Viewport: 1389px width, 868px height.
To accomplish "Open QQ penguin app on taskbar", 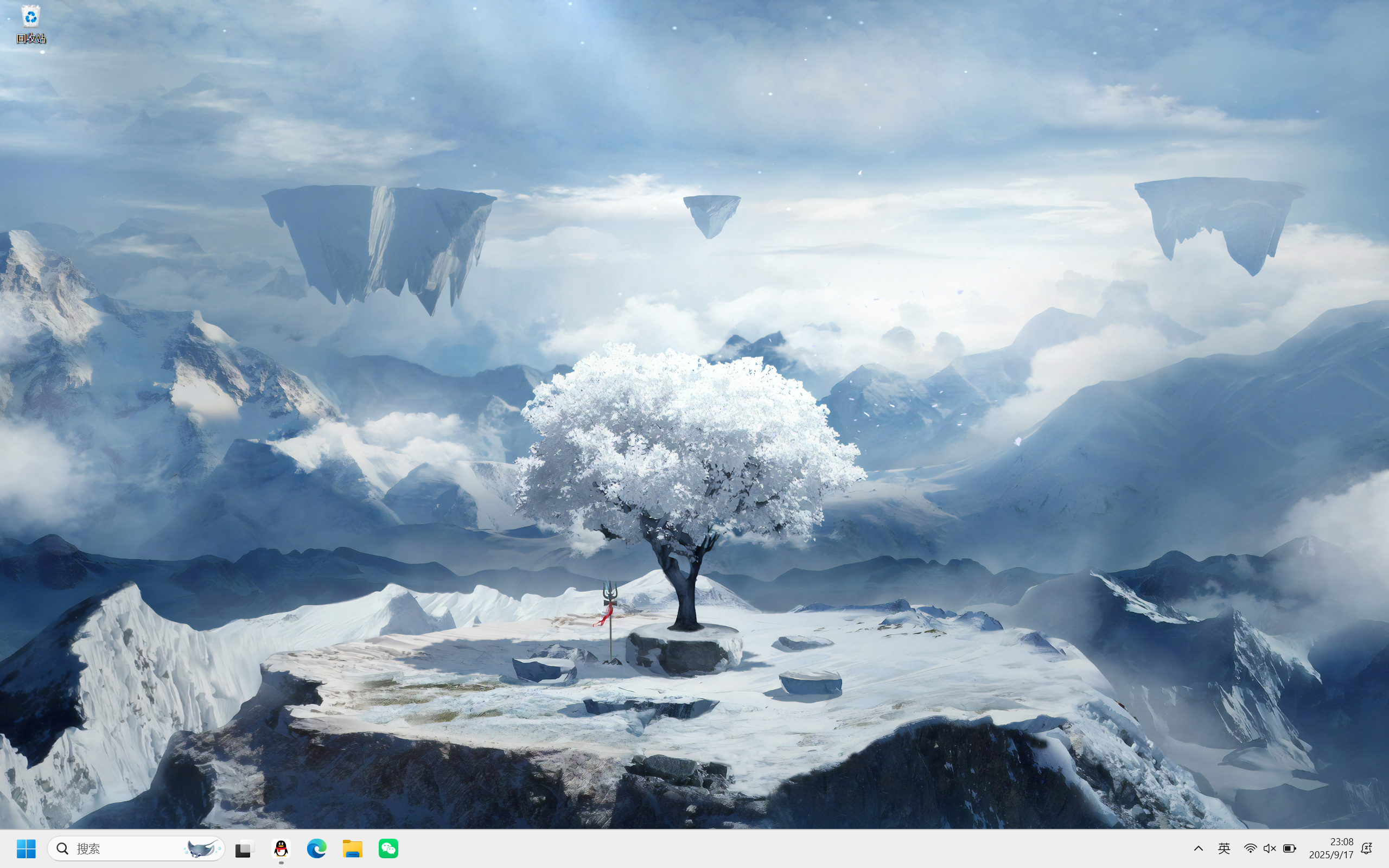I will click(281, 847).
